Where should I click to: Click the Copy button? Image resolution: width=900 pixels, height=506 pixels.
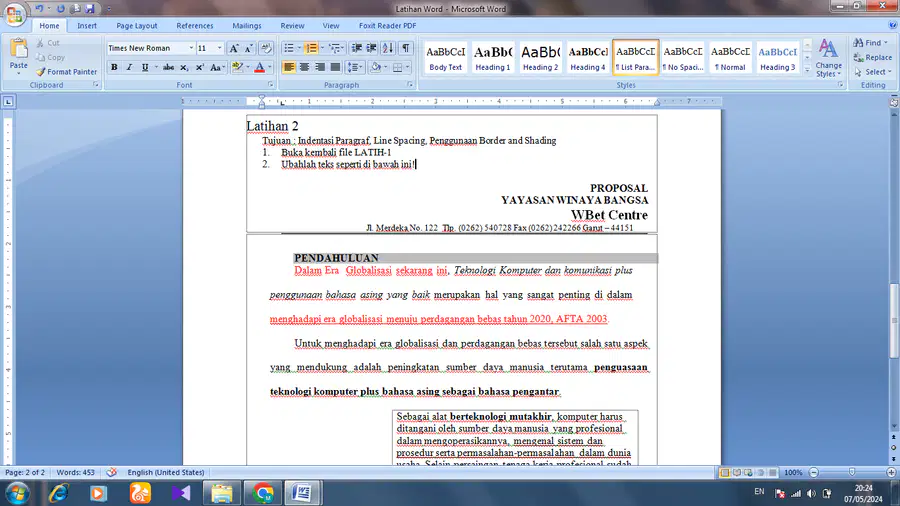[x=50, y=57]
